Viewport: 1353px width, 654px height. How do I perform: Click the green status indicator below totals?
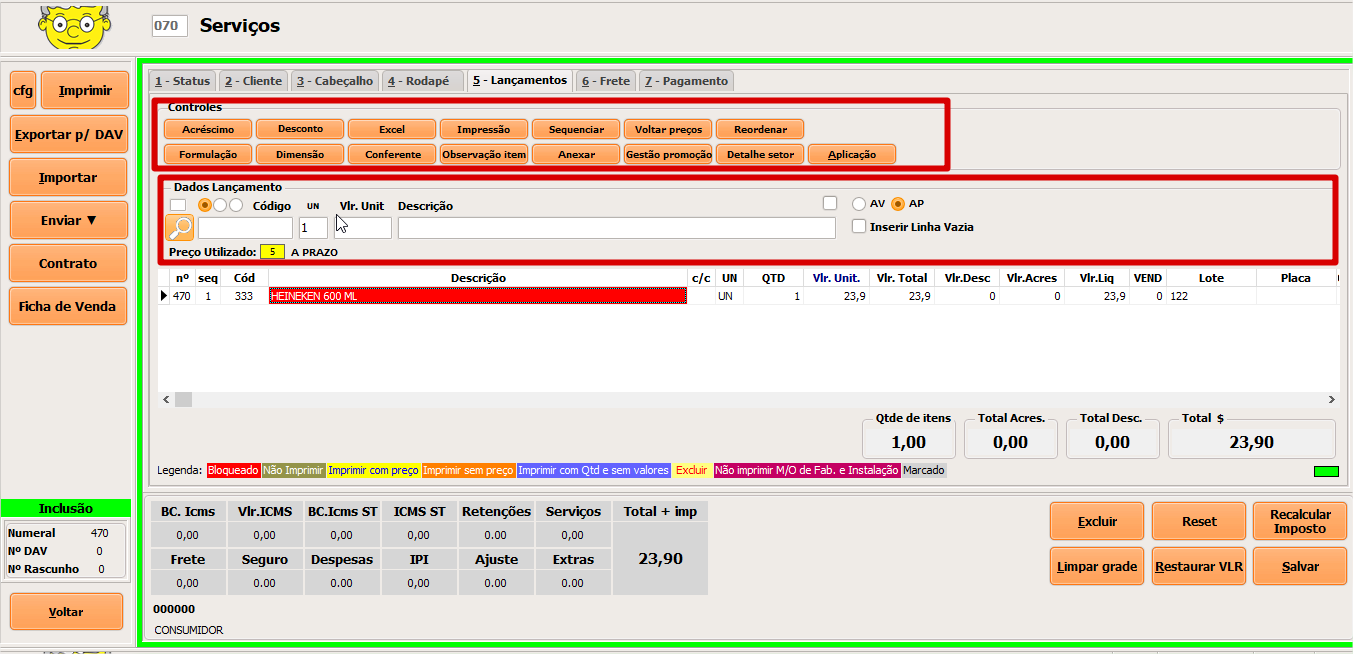coord(1325,471)
